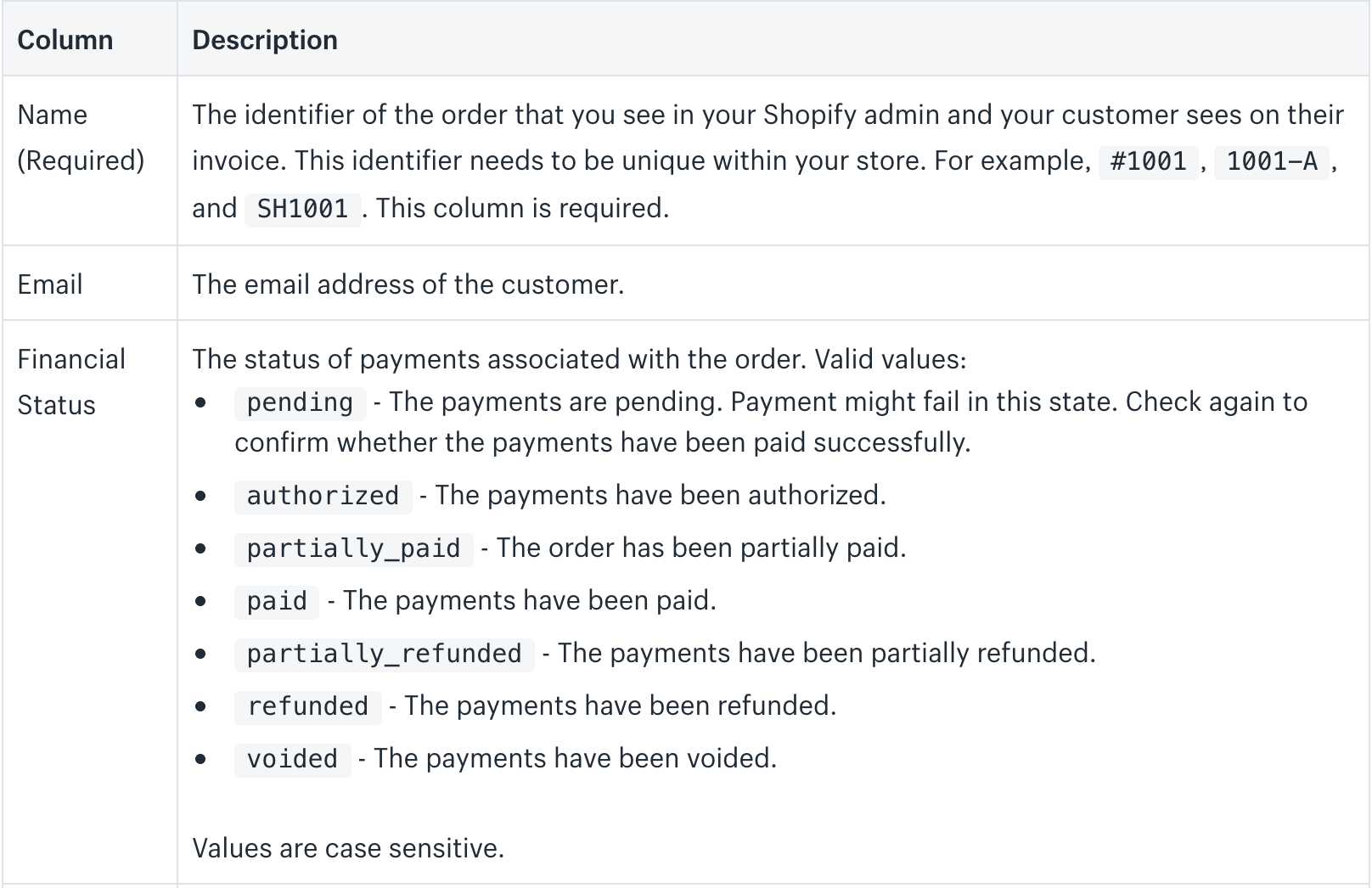
Task: Click the 'Values are case sensitive' note
Action: pos(348,848)
